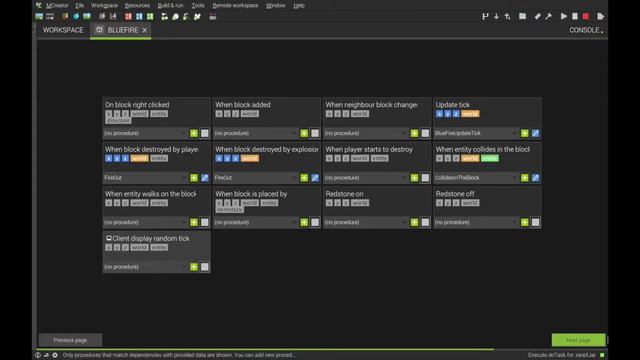Open procedure dropdown for Redstone on

(366, 222)
